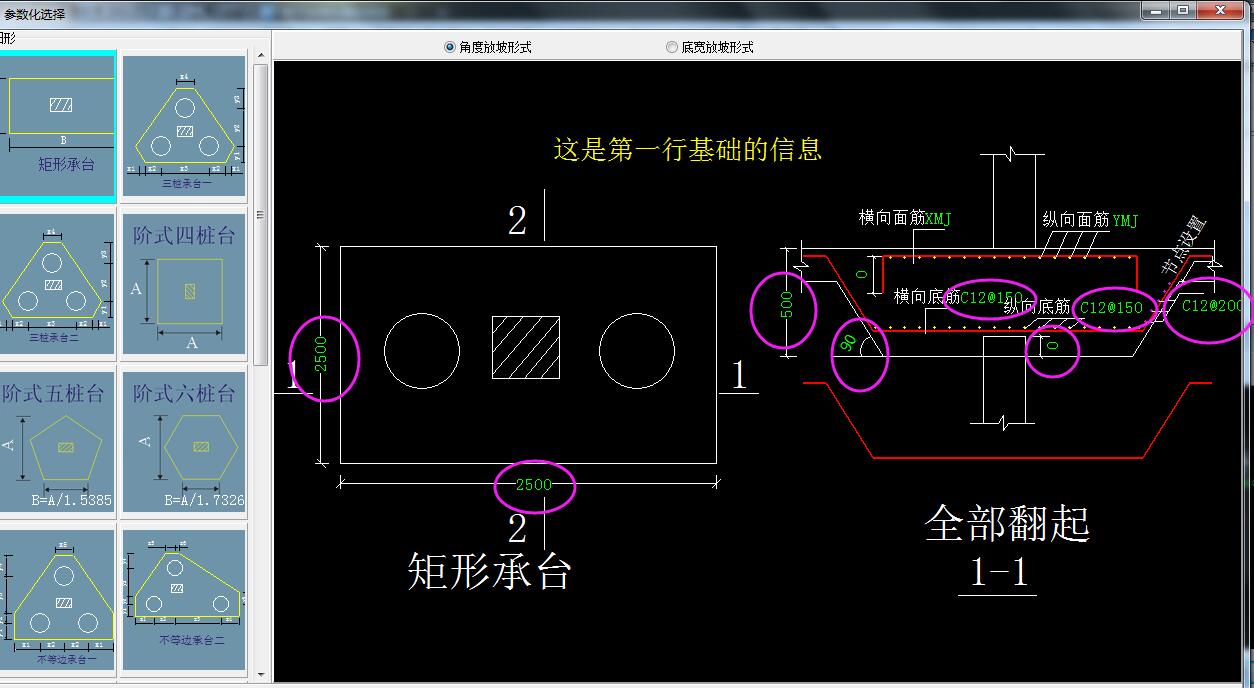
Task: Select the 不等边承台二 thumbnail
Action: click(184, 600)
